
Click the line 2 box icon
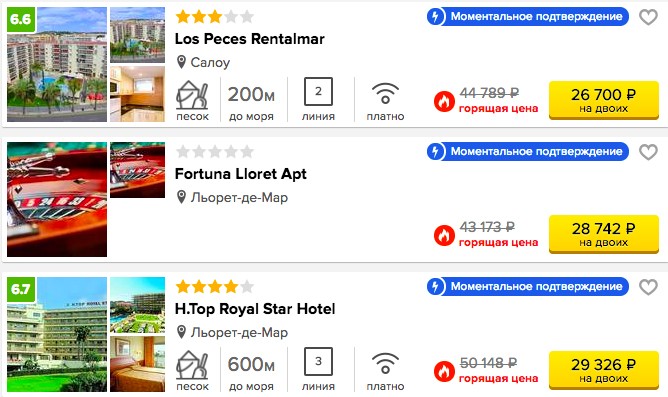318,91
